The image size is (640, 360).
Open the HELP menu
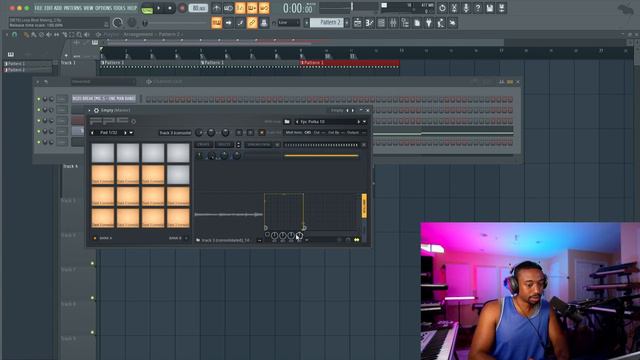[132, 8]
